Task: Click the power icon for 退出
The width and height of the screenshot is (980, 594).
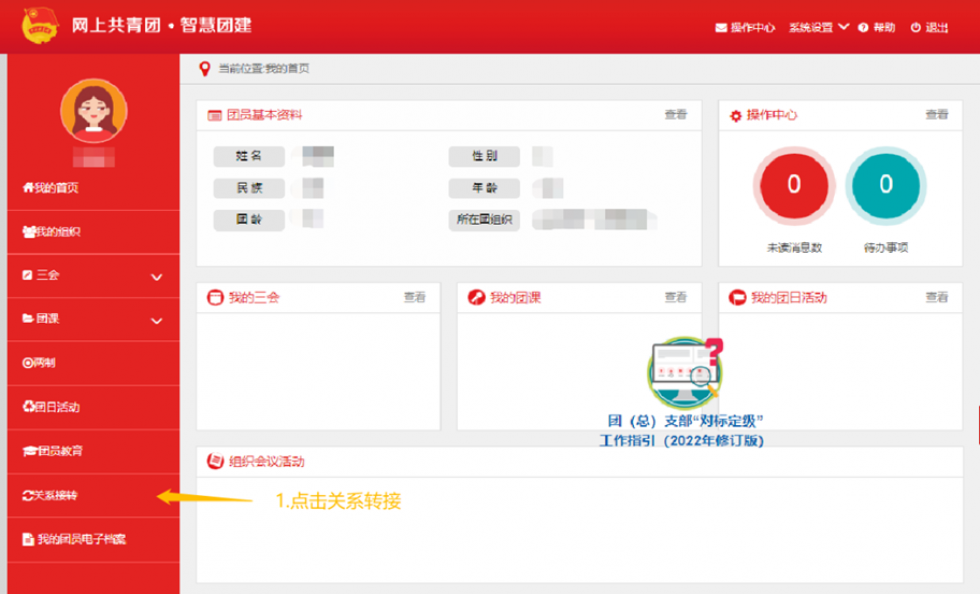Action: pyautogui.click(x=915, y=28)
